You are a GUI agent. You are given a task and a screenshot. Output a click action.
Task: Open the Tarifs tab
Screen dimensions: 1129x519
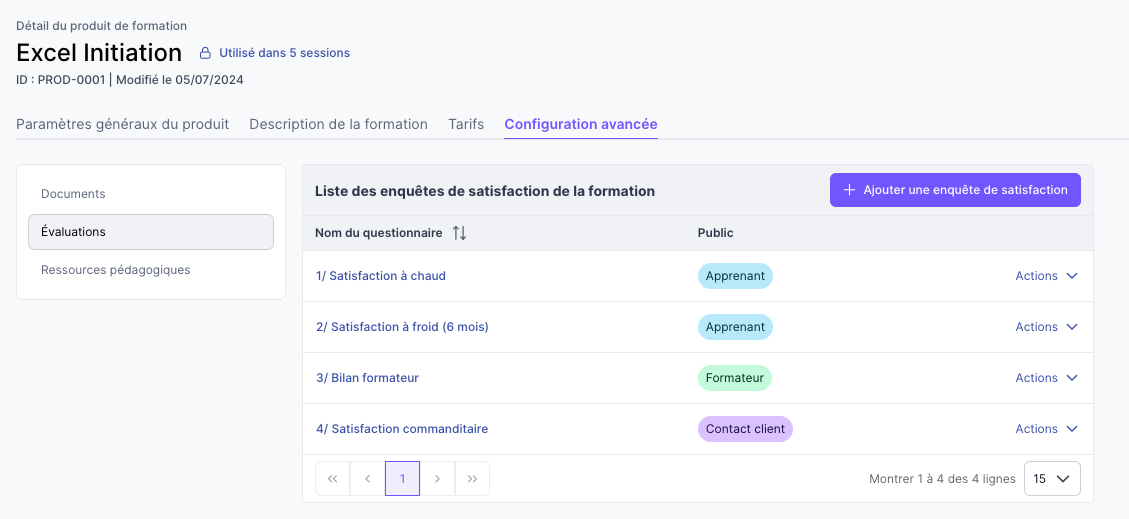(466, 124)
